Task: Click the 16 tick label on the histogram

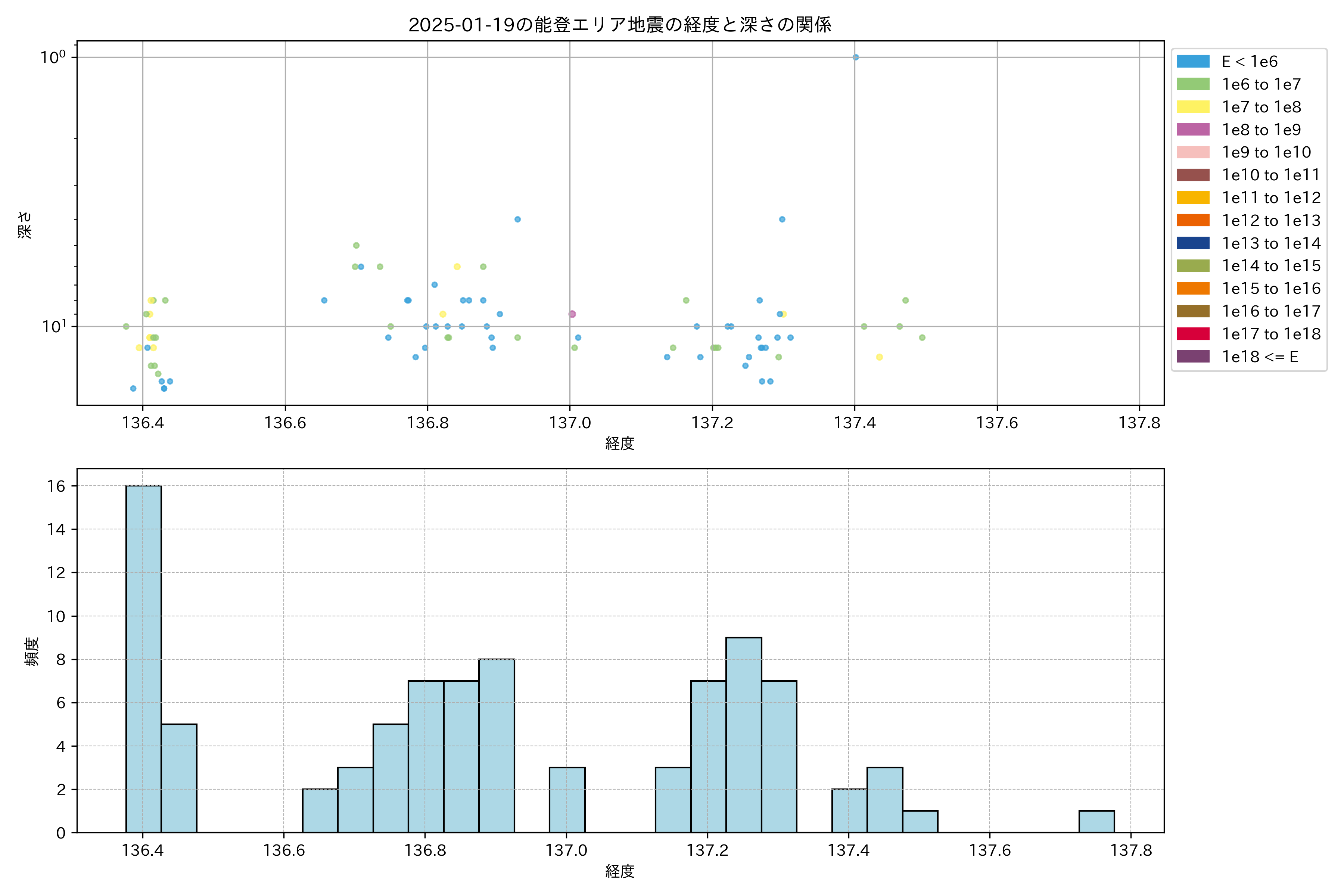Action: click(x=56, y=486)
